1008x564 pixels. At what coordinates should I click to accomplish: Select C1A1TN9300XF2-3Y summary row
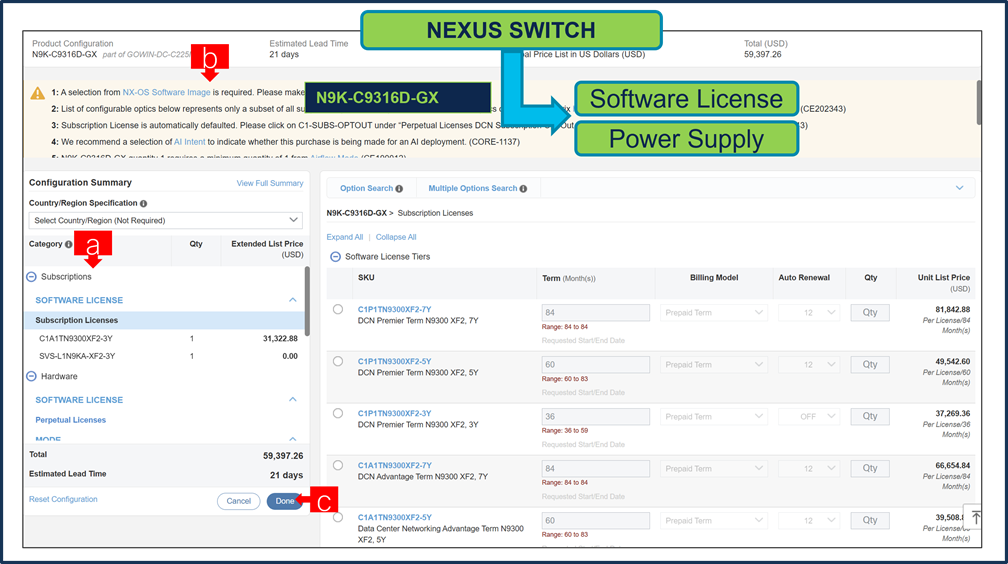[x=166, y=338]
